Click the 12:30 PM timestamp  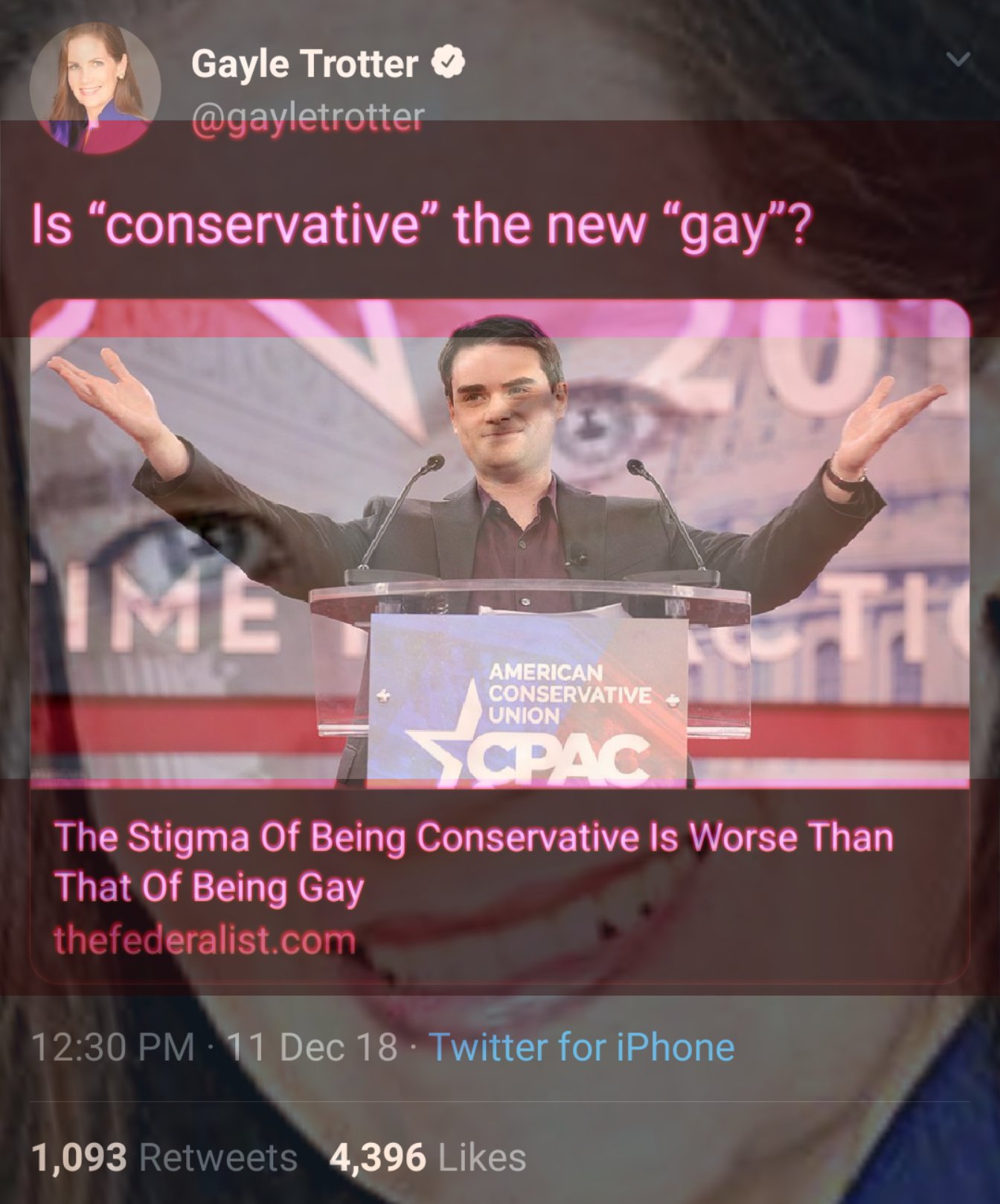[x=113, y=1047]
